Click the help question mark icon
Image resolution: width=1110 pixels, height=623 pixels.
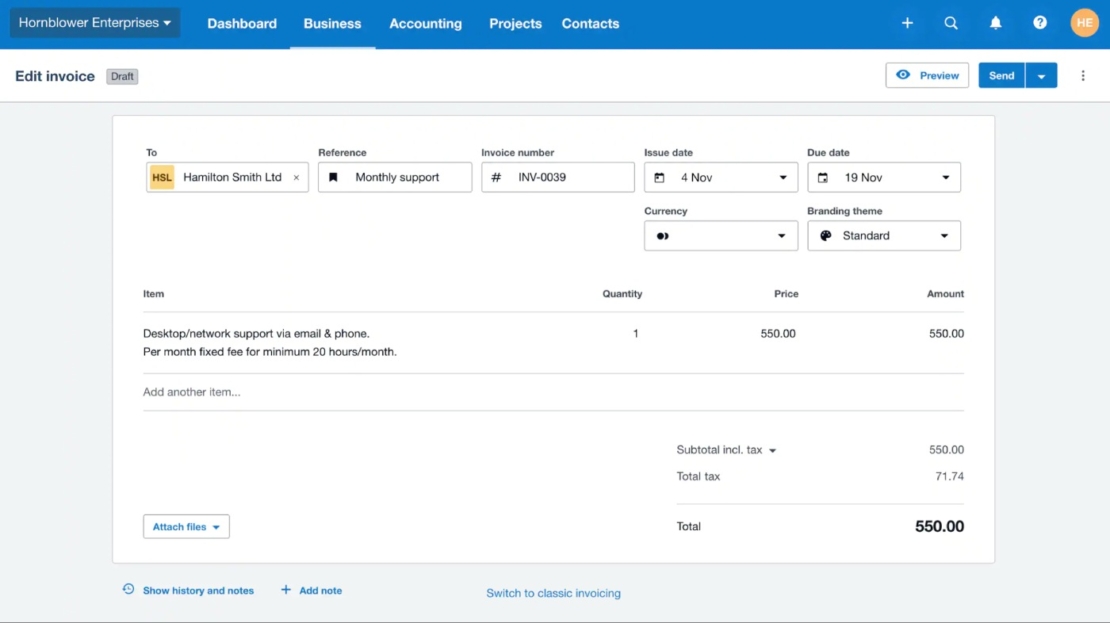1040,21
